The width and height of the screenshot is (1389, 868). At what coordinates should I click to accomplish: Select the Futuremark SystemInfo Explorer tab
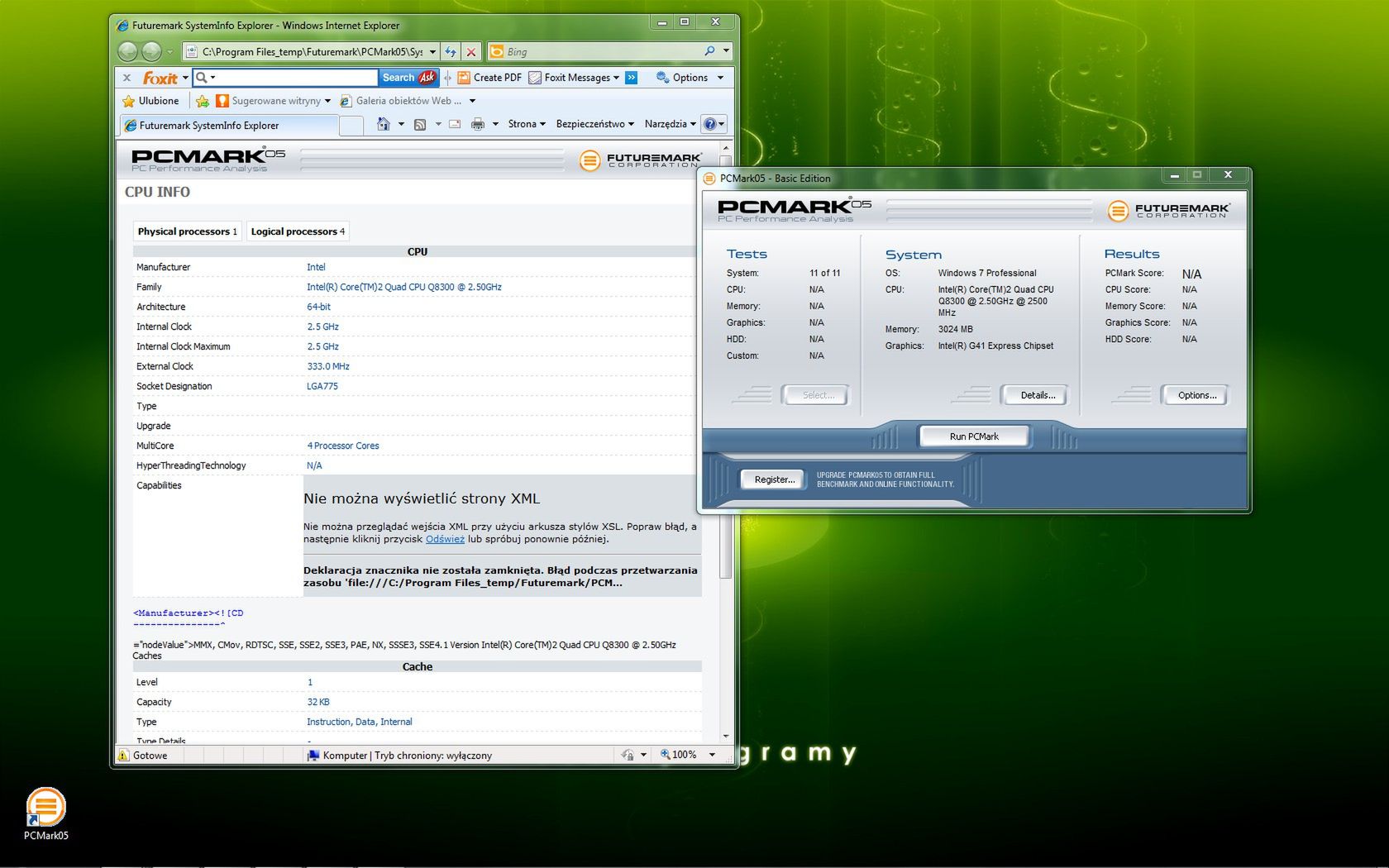(x=229, y=126)
